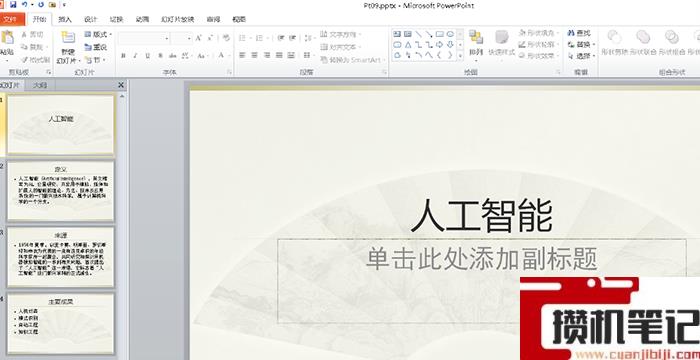Justify the paragraph text
Screen dimensions: 700x360
tap(279, 55)
